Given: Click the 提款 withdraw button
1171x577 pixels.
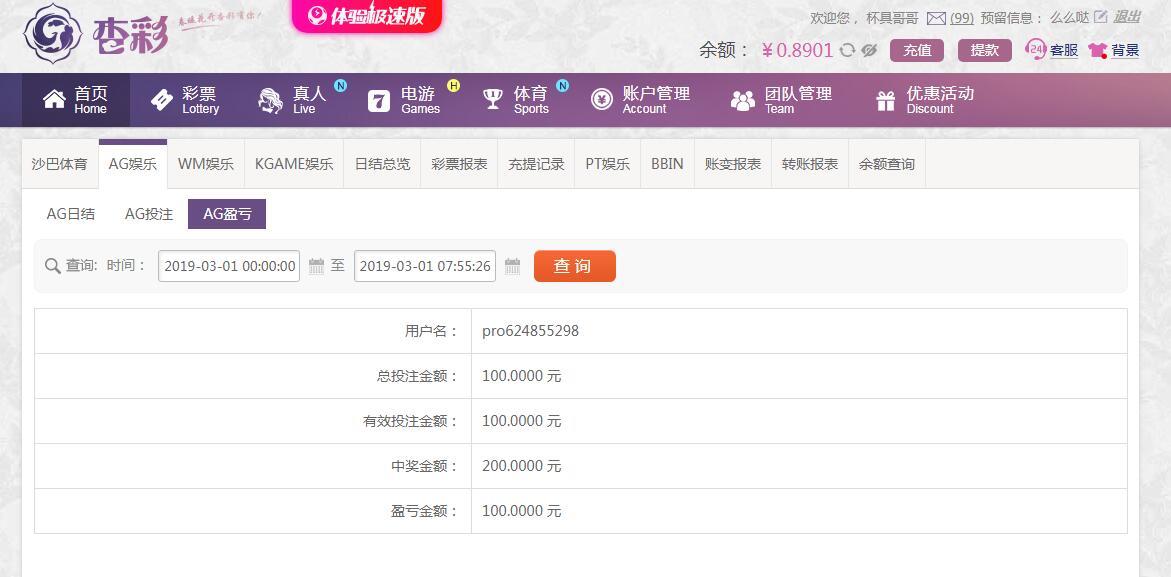Looking at the screenshot, I should (984, 50).
